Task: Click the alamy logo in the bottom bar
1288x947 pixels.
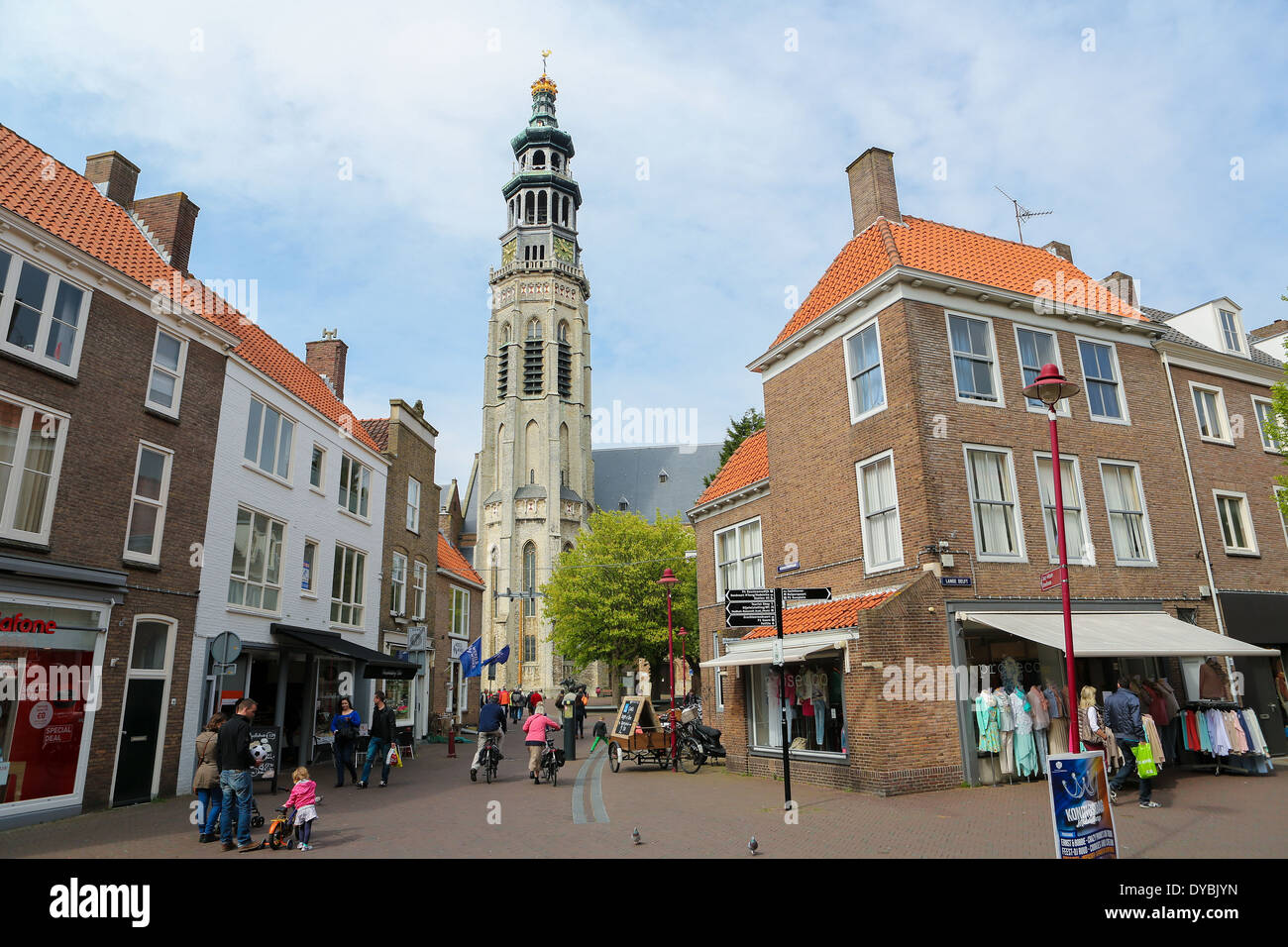Action: (x=99, y=902)
